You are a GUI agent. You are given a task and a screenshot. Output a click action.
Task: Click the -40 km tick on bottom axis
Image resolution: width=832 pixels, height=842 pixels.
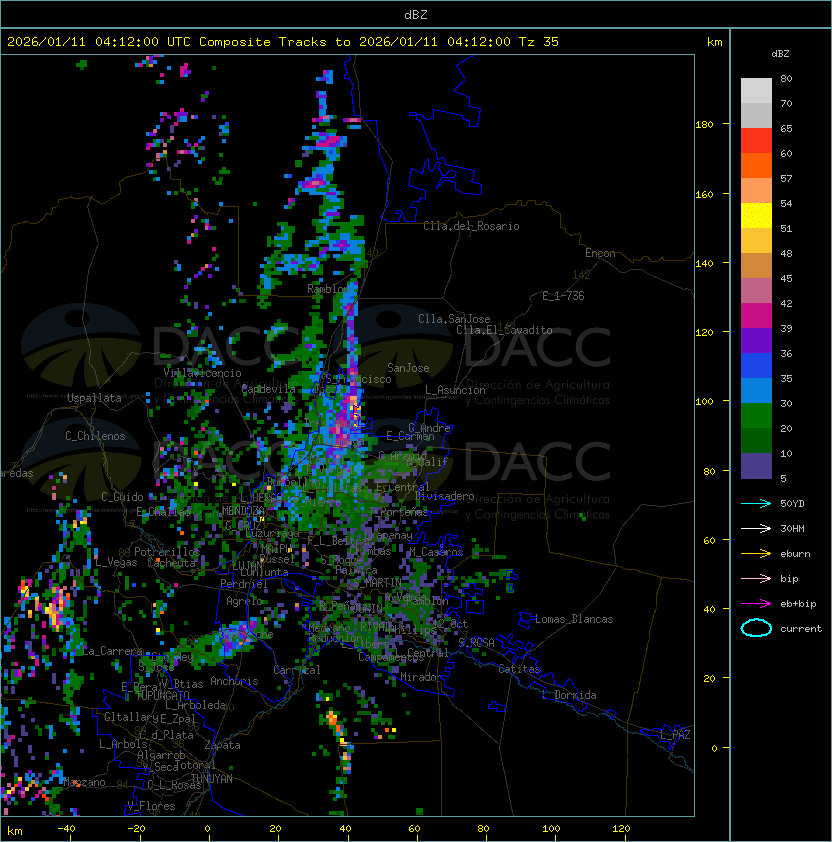point(66,829)
